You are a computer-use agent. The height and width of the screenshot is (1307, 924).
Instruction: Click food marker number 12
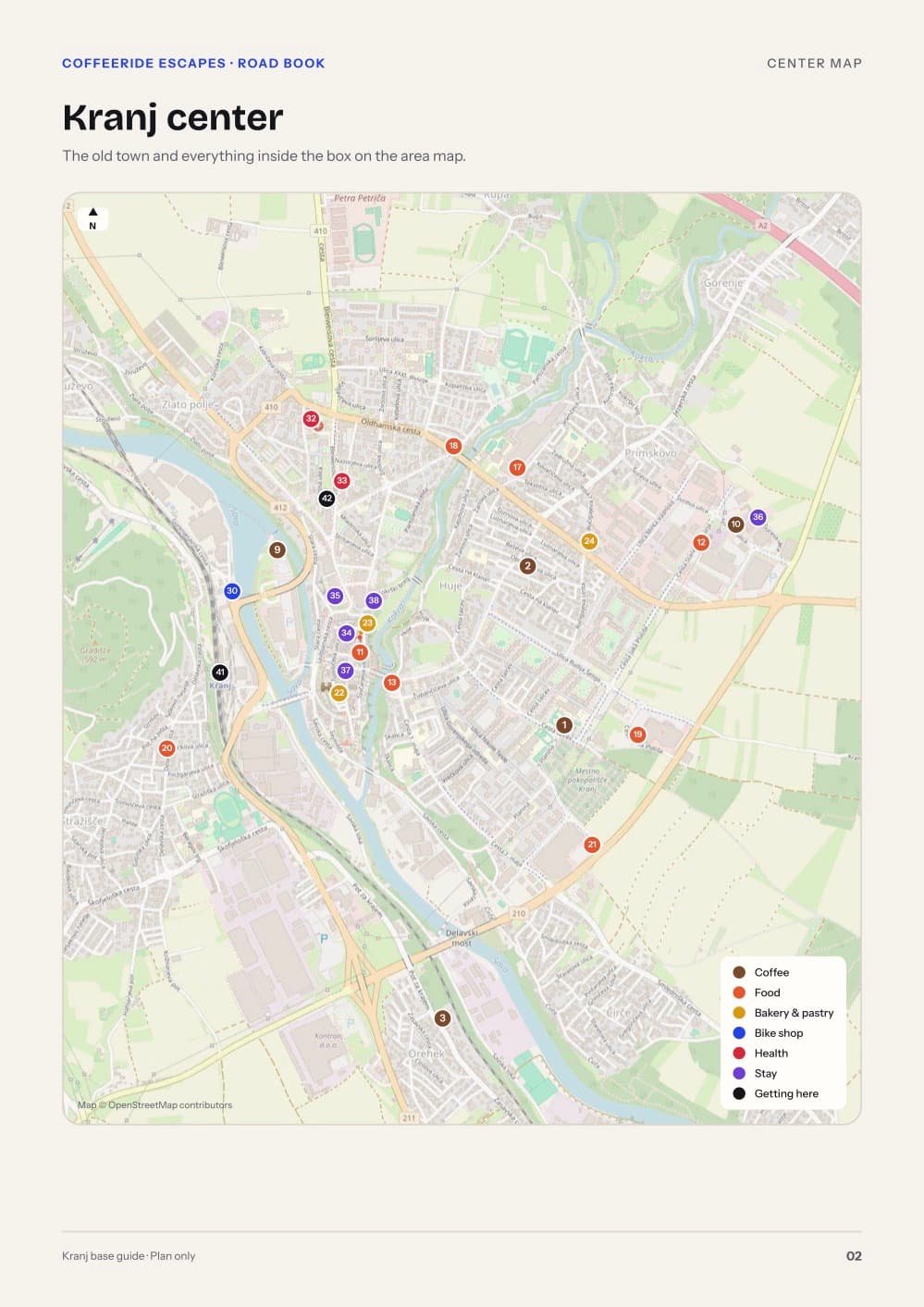tap(701, 543)
